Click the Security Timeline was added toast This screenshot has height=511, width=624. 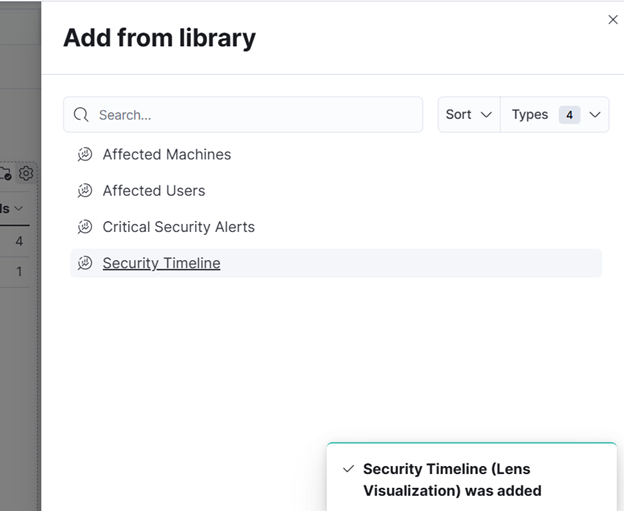[472, 477]
